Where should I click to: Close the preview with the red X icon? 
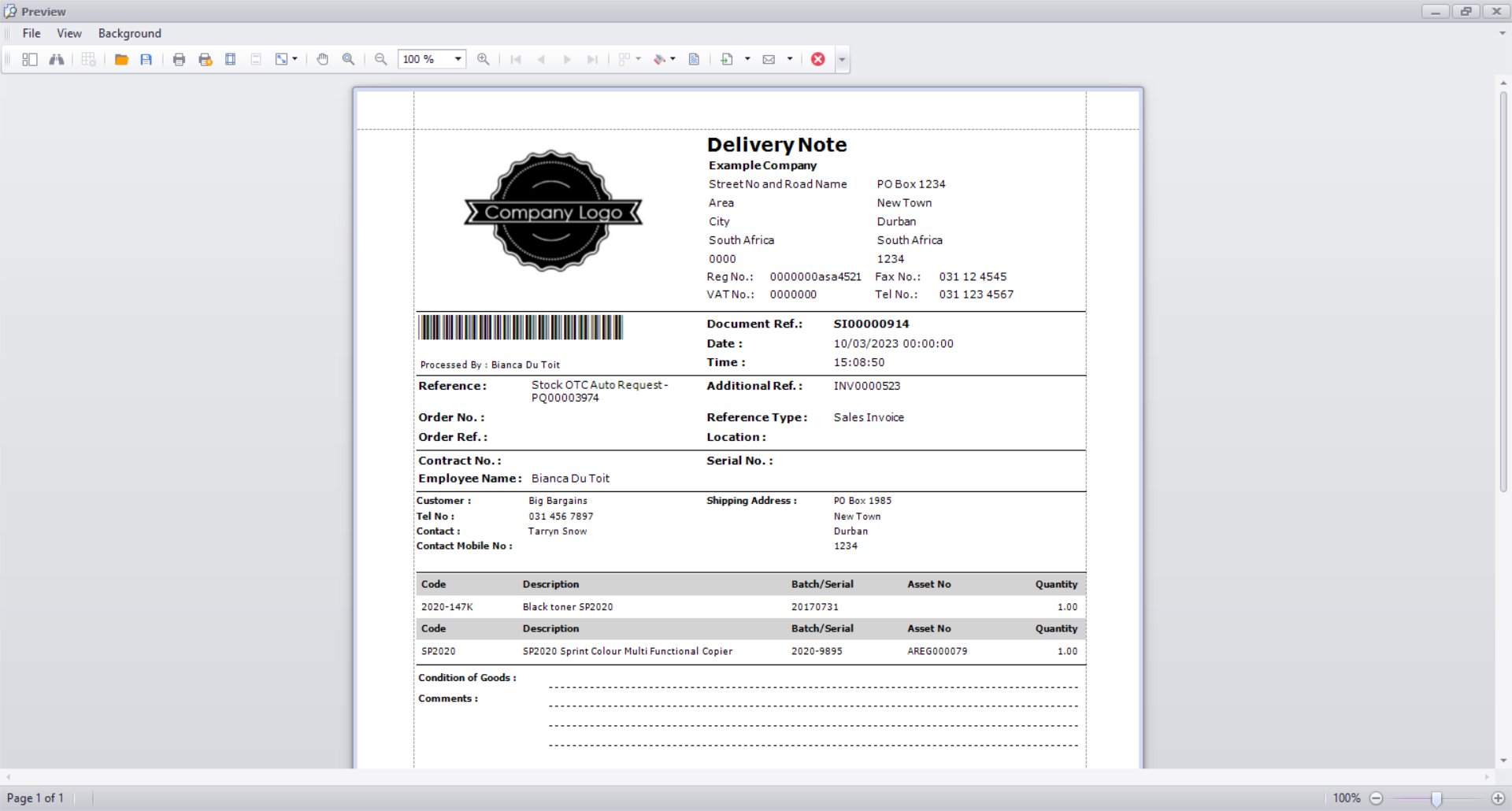[x=818, y=59]
